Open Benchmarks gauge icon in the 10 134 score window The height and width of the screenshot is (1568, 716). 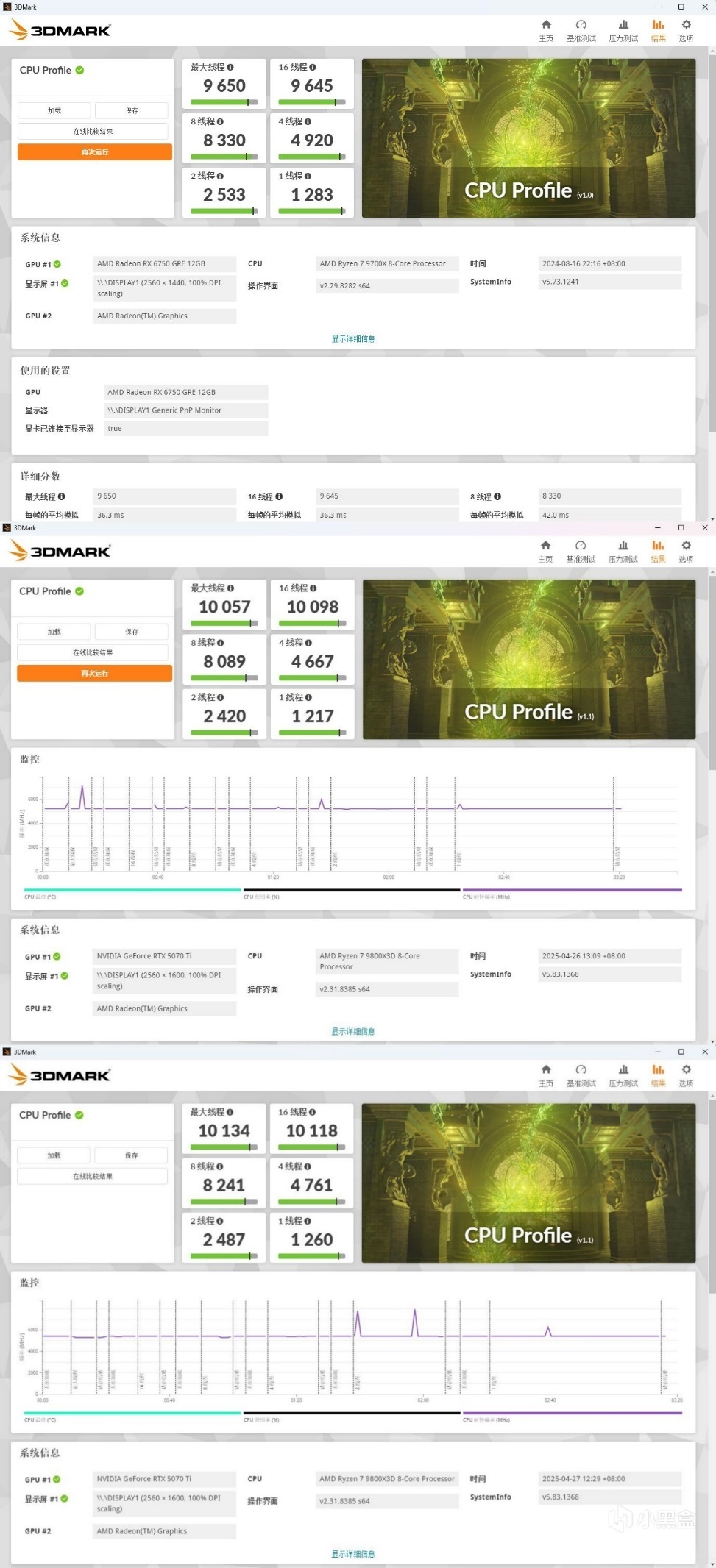click(581, 1069)
